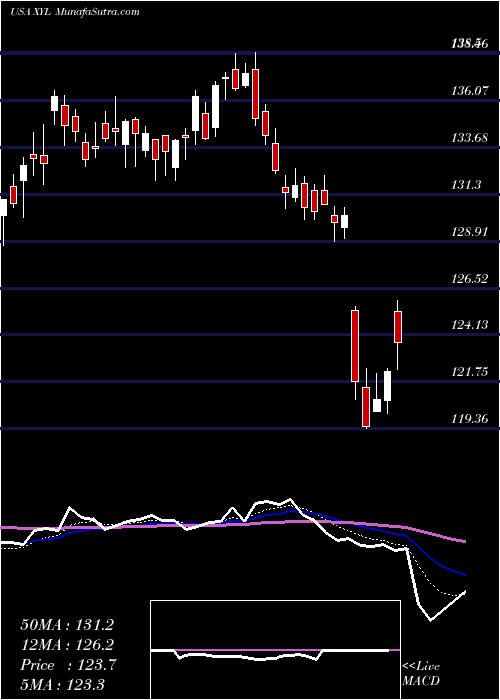Click the '50MA : 131.2' readout
Viewport: 500px width, 700px height.
pyautogui.click(x=67, y=625)
